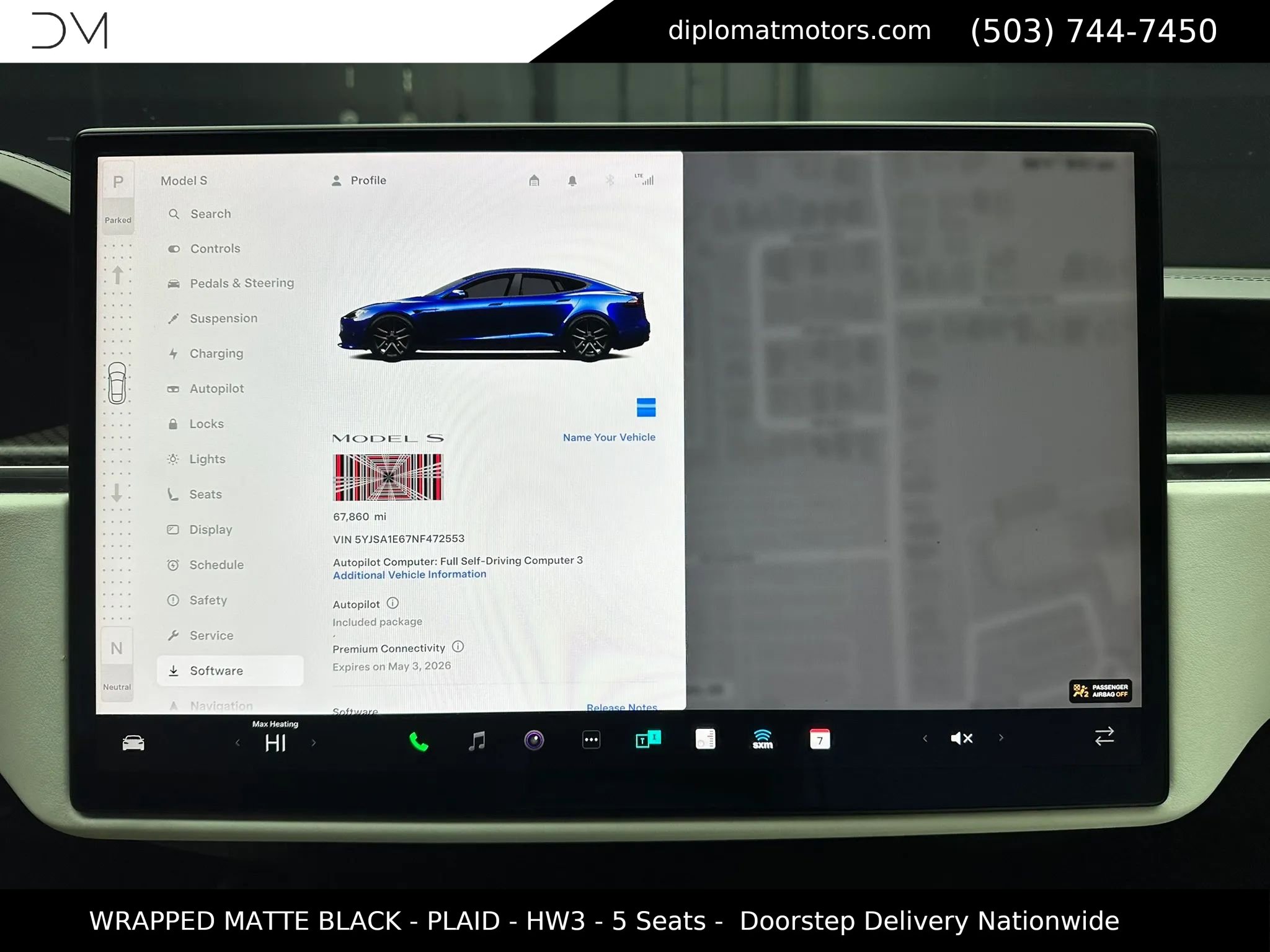Open Seats settings
1270x952 pixels.
pyautogui.click(x=195, y=495)
